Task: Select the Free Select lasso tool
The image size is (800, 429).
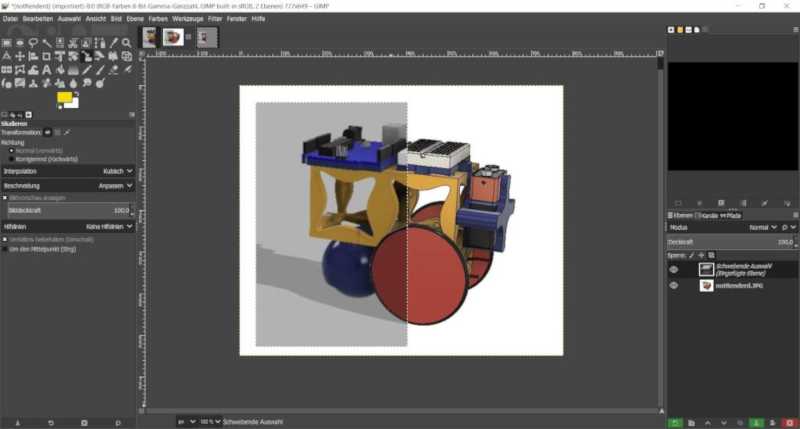Action: tap(33, 43)
